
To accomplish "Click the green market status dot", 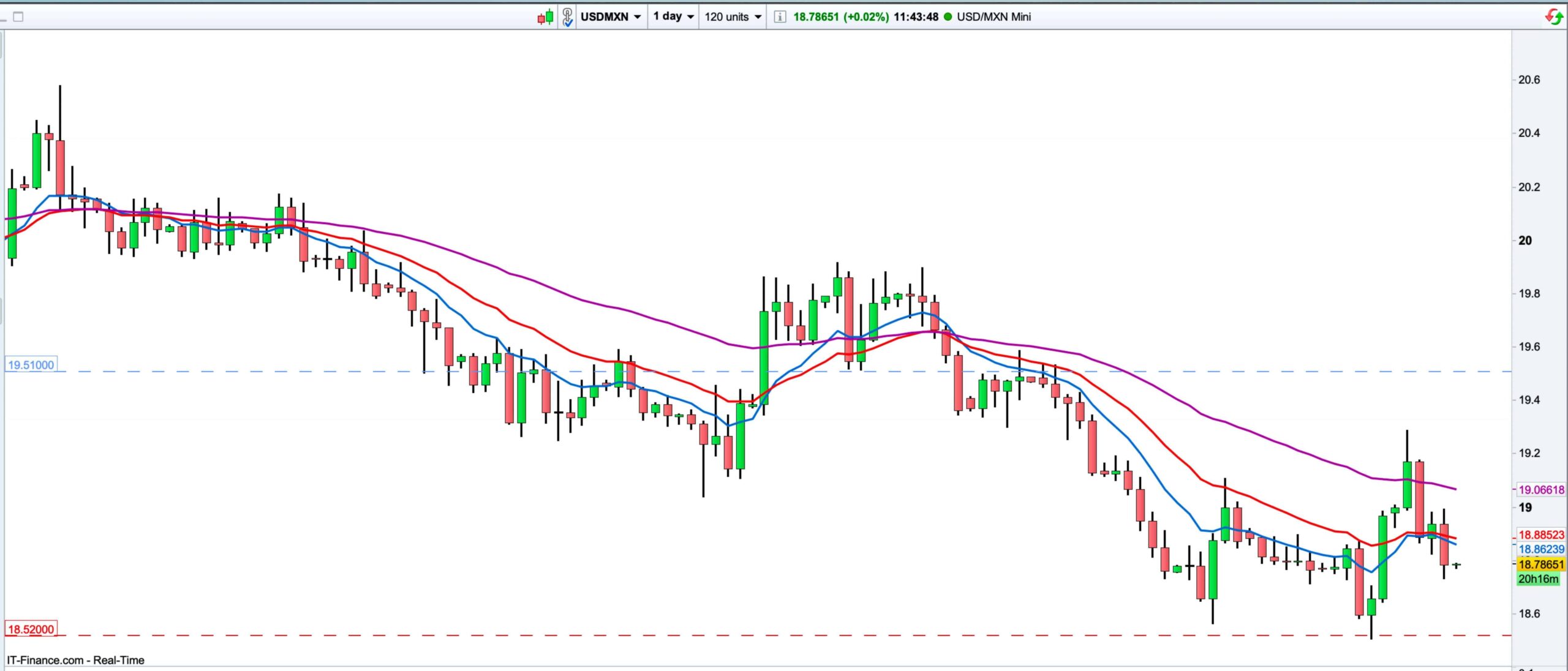I will point(948,17).
